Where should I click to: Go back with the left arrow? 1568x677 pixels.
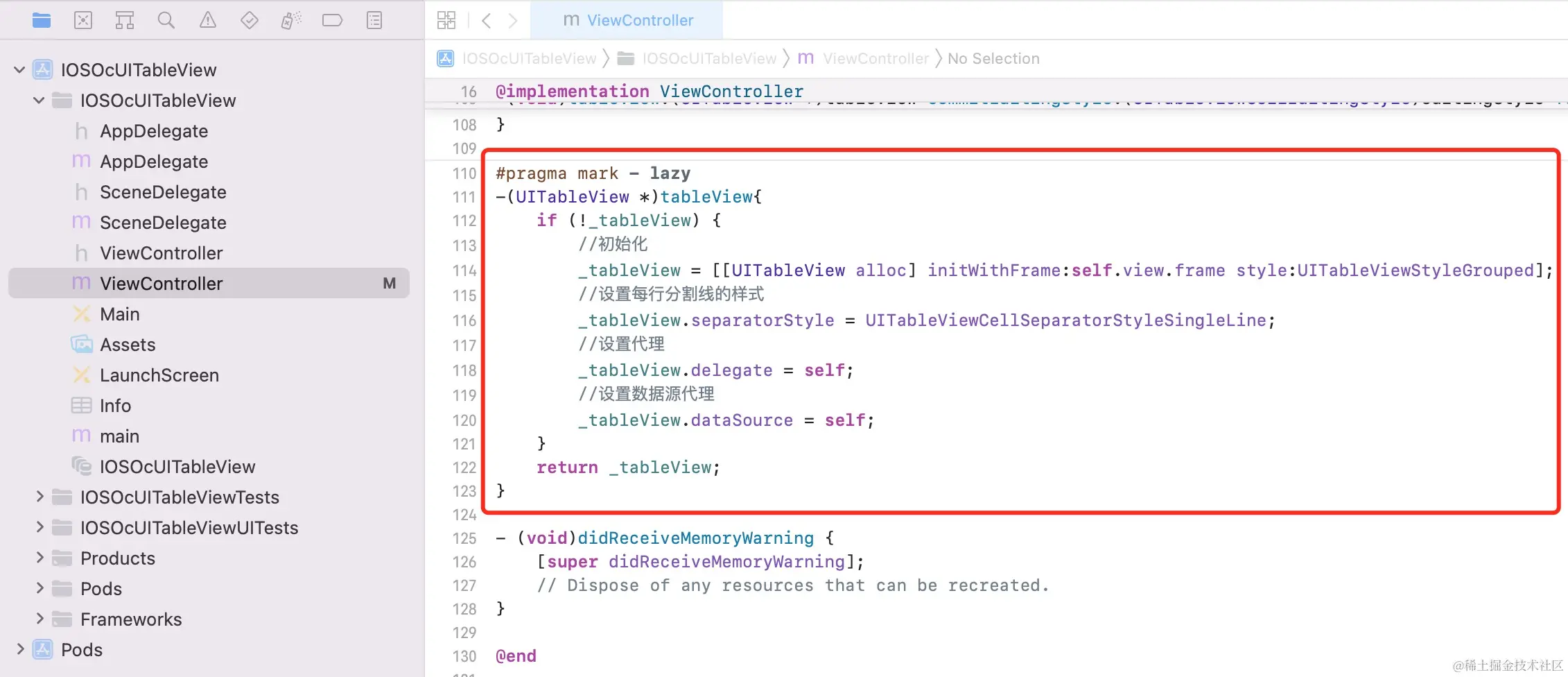point(487,20)
